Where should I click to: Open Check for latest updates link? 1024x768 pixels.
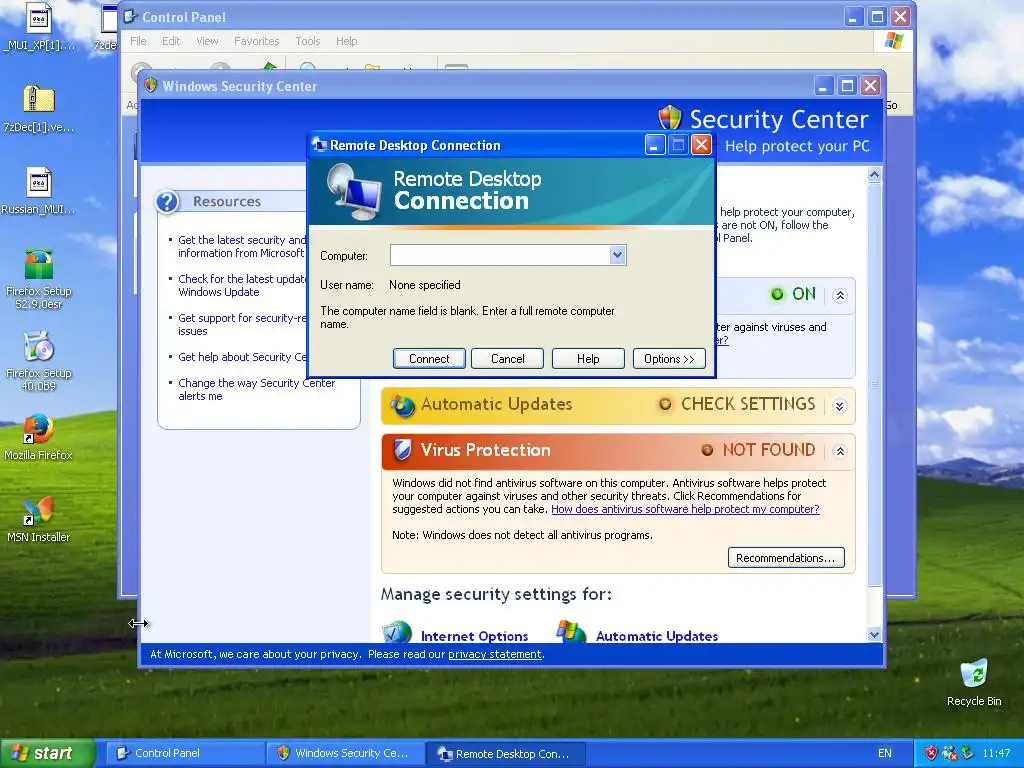[242, 285]
